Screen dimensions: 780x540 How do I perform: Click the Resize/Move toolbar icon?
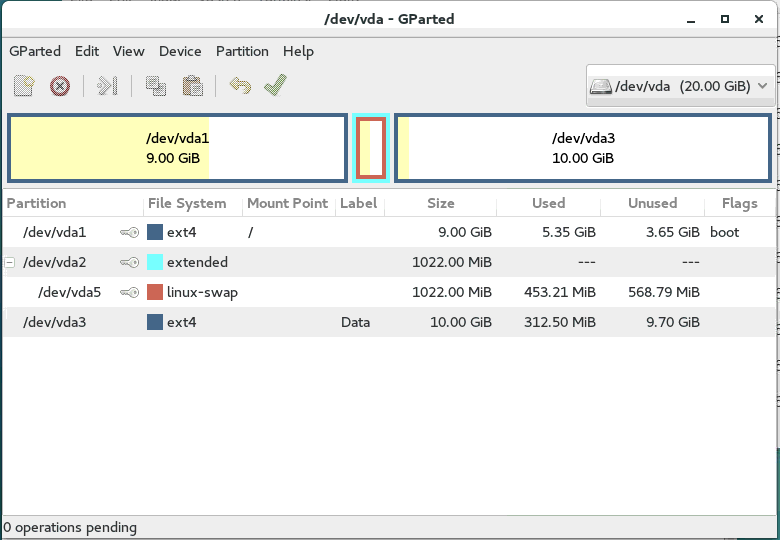tap(108, 86)
